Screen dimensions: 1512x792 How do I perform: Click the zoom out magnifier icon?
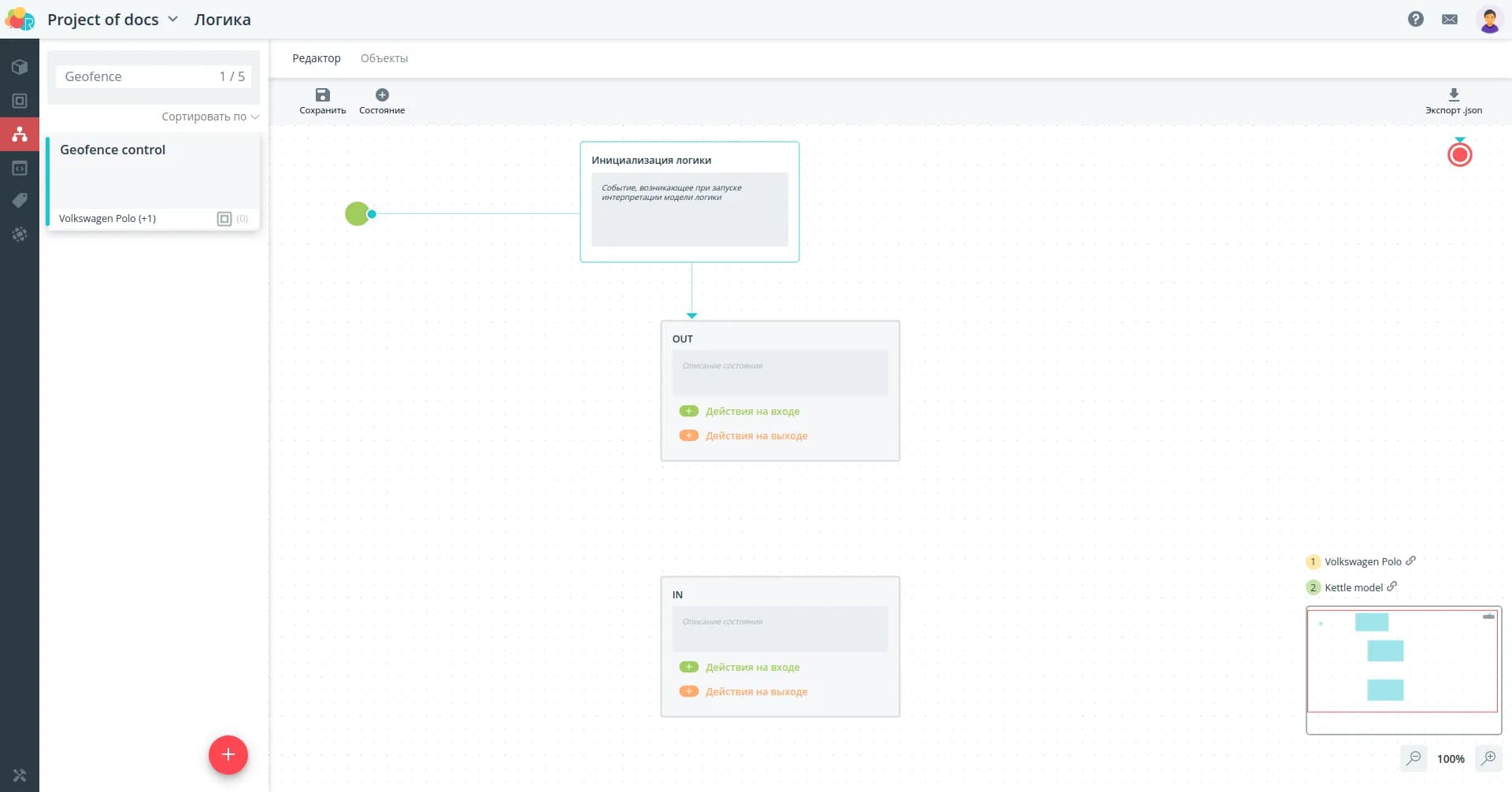[x=1414, y=758]
